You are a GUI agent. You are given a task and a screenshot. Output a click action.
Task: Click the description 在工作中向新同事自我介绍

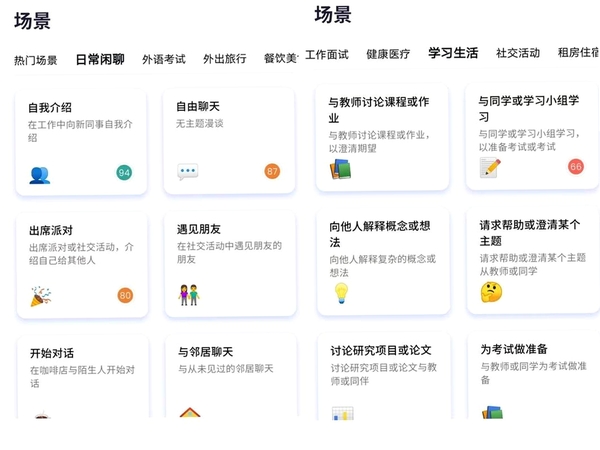80,131
